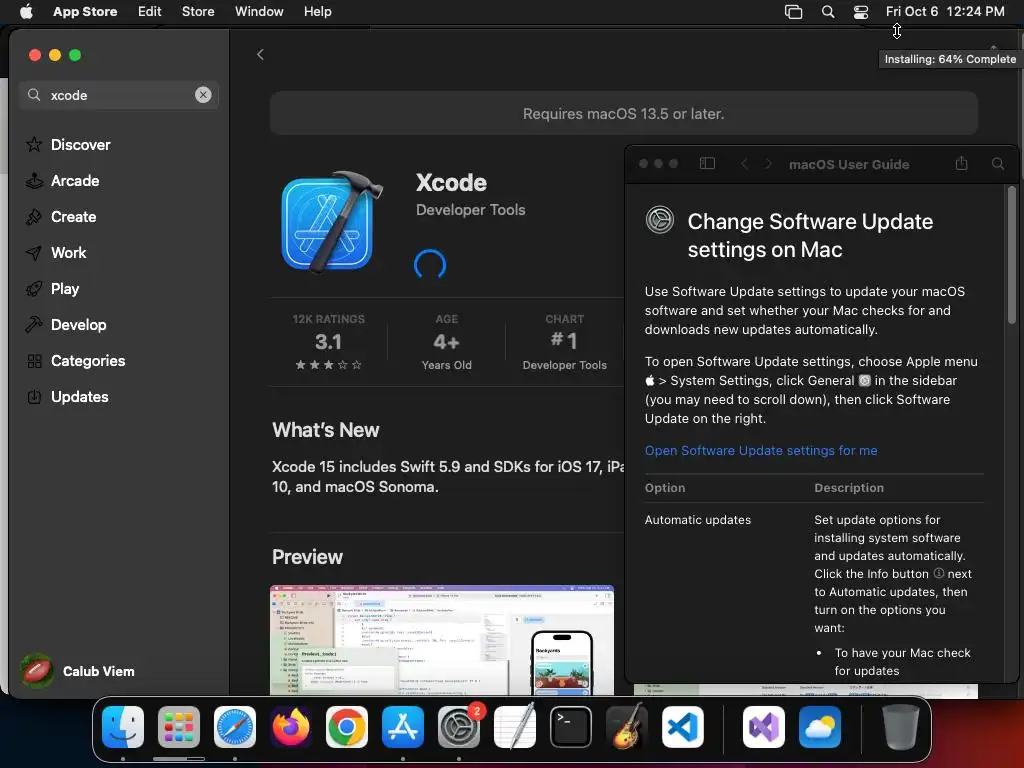This screenshot has width=1024, height=768.
Task: Click Open Software Update settings for me
Action: (761, 451)
